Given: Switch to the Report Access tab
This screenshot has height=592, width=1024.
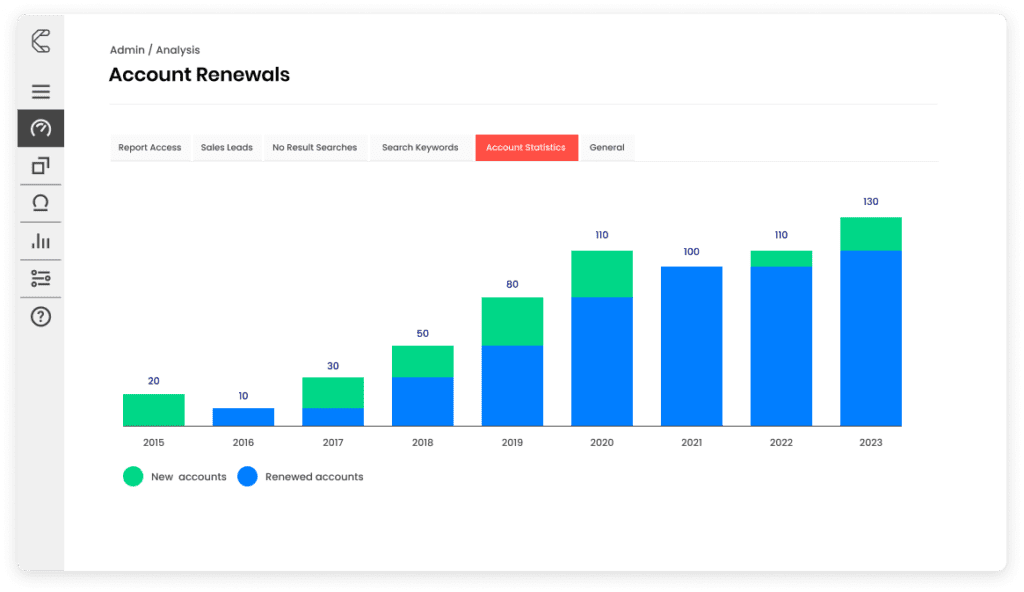Looking at the screenshot, I should 150,148.
